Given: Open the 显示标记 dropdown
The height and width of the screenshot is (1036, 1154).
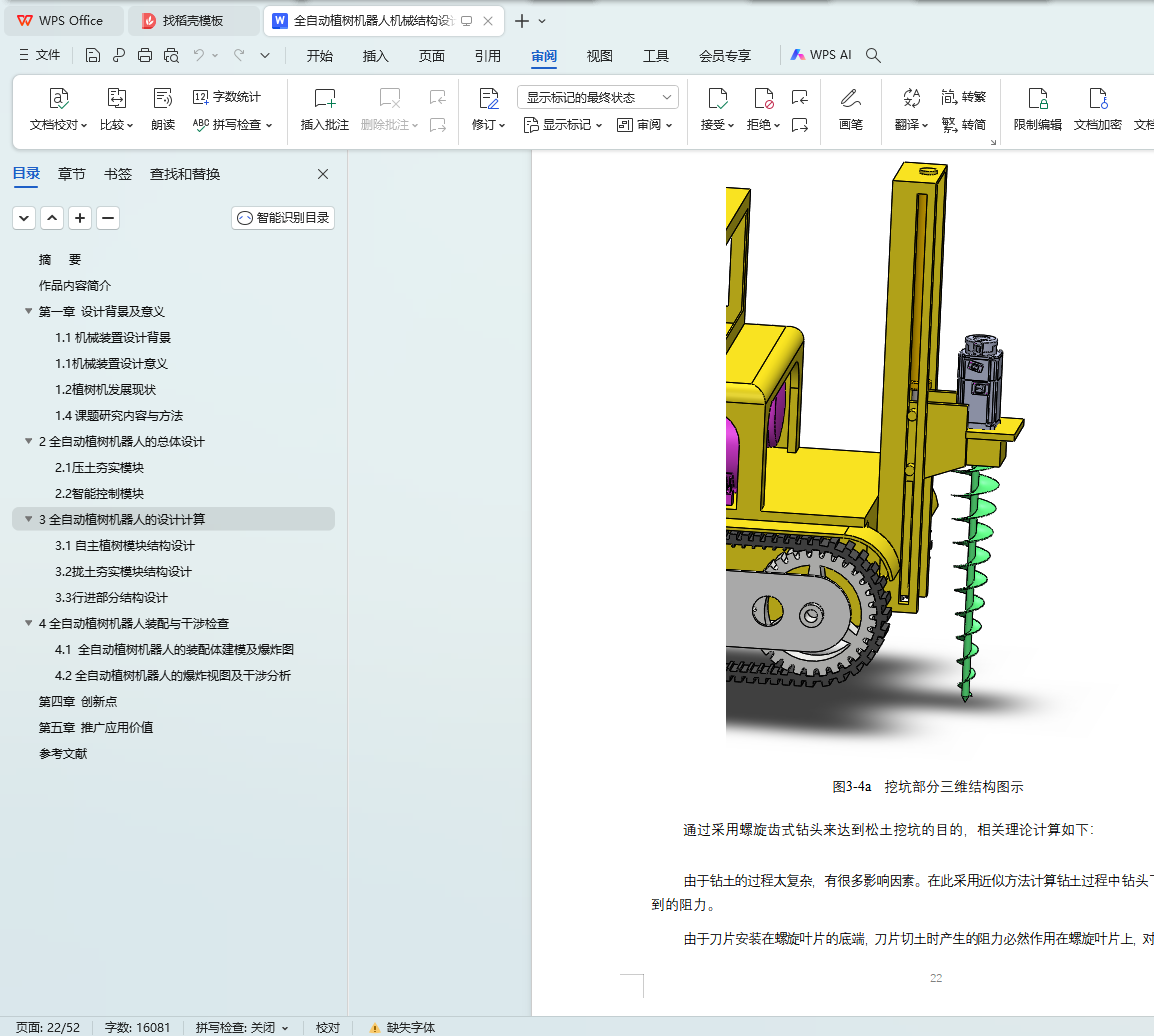Looking at the screenshot, I should click(x=563, y=125).
